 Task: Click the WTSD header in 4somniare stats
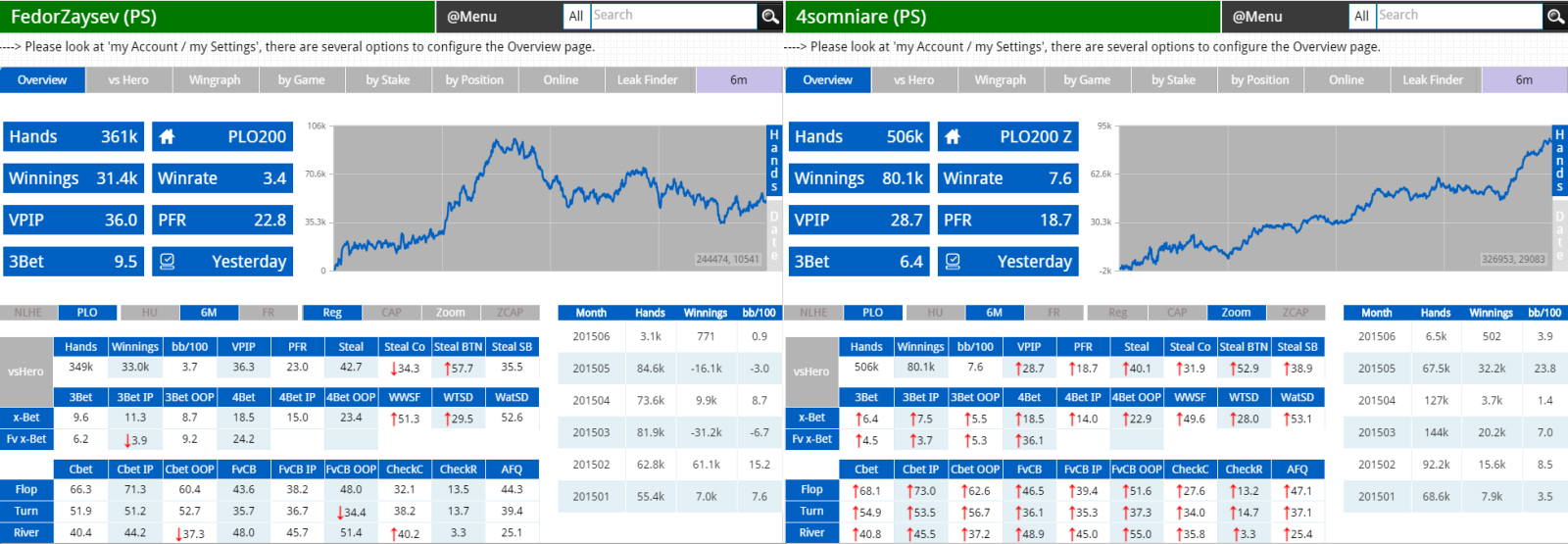tap(1245, 397)
